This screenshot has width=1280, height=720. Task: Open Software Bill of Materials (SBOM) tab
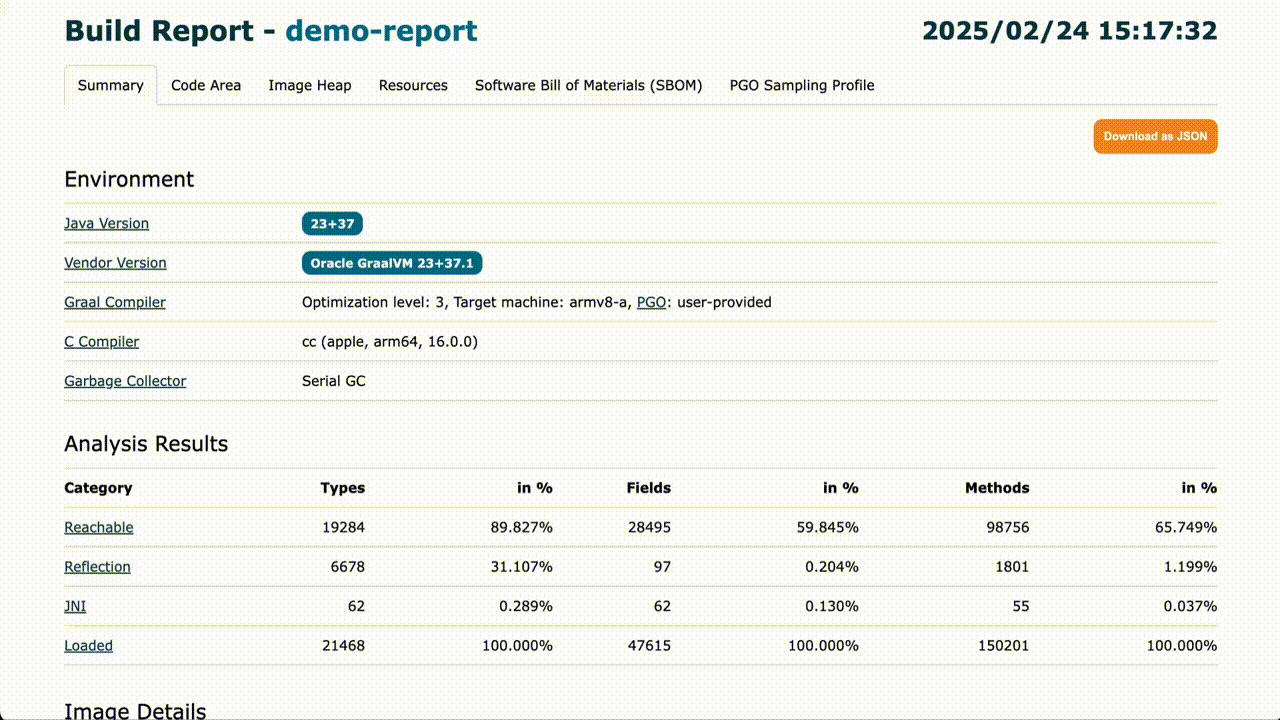click(588, 86)
